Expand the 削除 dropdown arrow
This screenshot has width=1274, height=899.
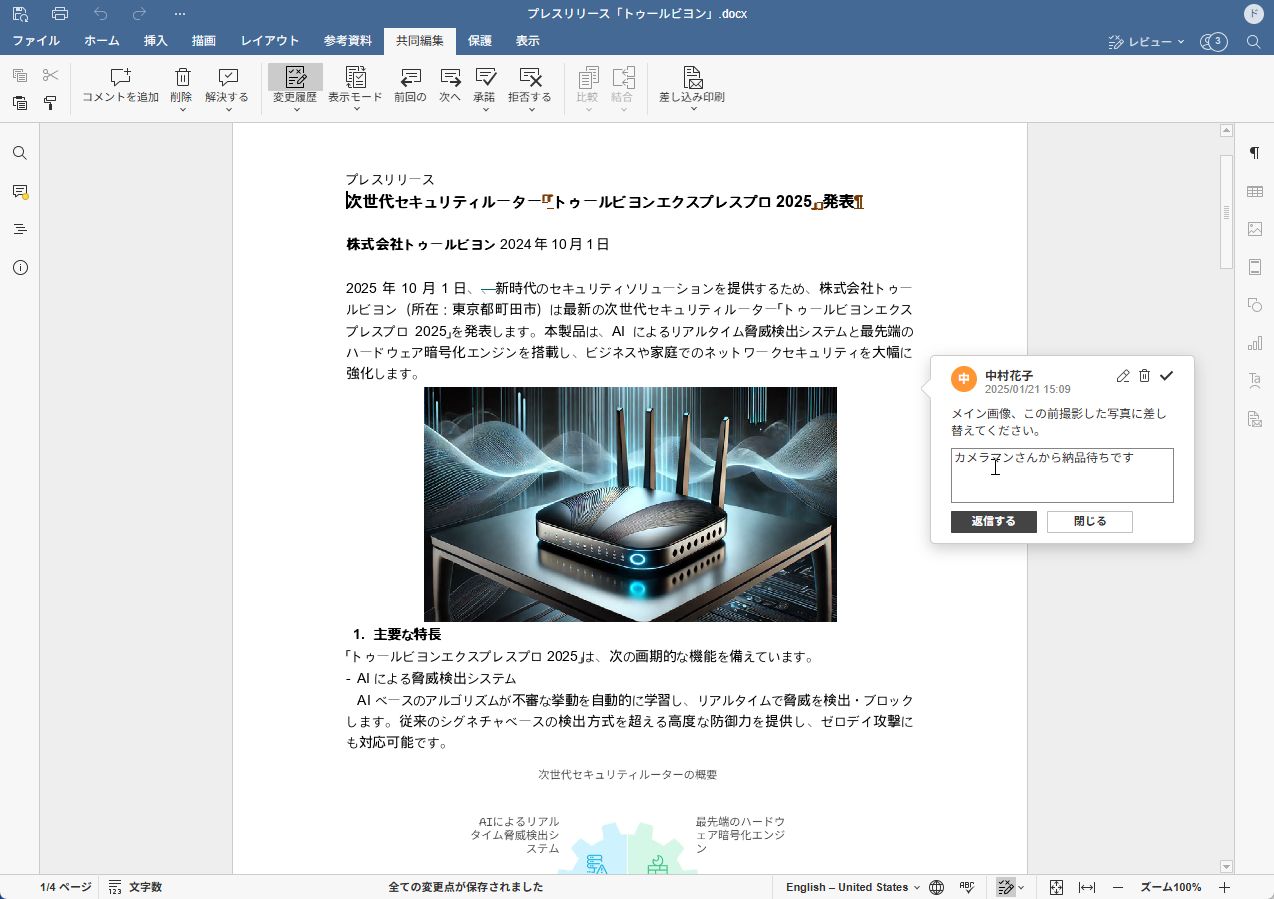(182, 109)
